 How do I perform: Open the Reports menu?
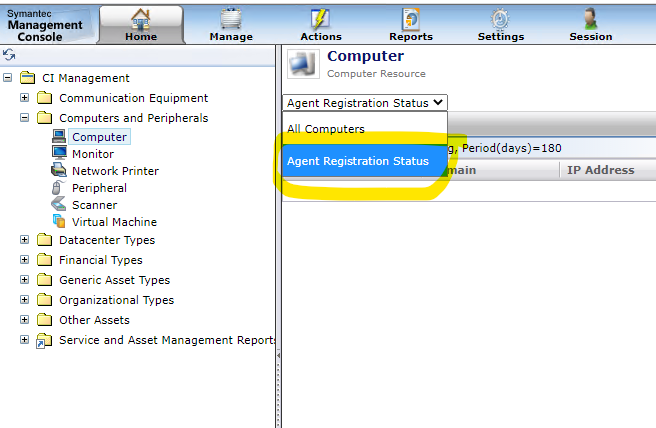(411, 24)
